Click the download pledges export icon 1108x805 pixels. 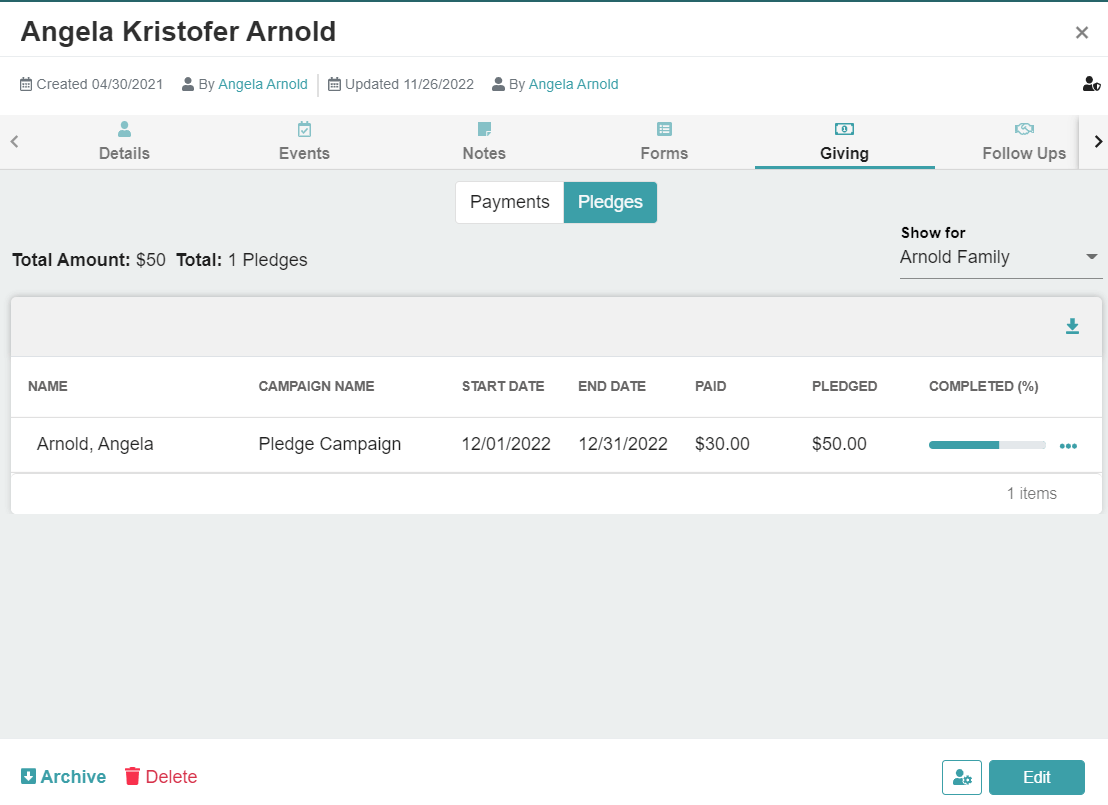click(x=1072, y=326)
